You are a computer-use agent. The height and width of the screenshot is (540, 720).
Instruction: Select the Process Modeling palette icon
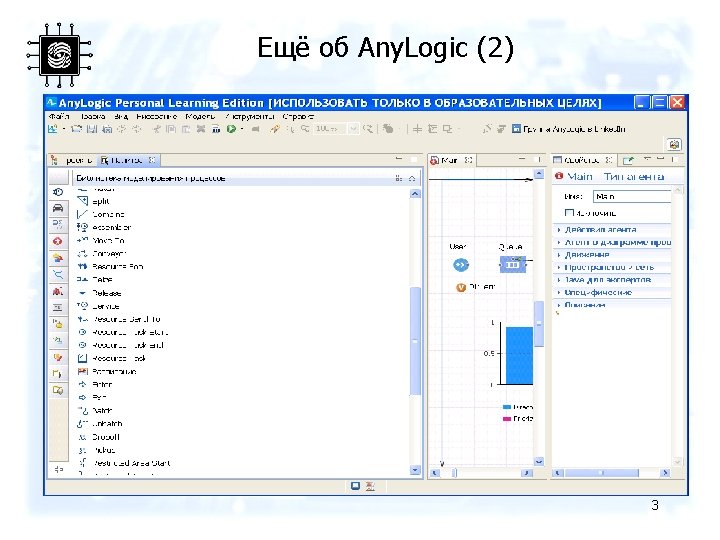pyautogui.click(x=58, y=192)
